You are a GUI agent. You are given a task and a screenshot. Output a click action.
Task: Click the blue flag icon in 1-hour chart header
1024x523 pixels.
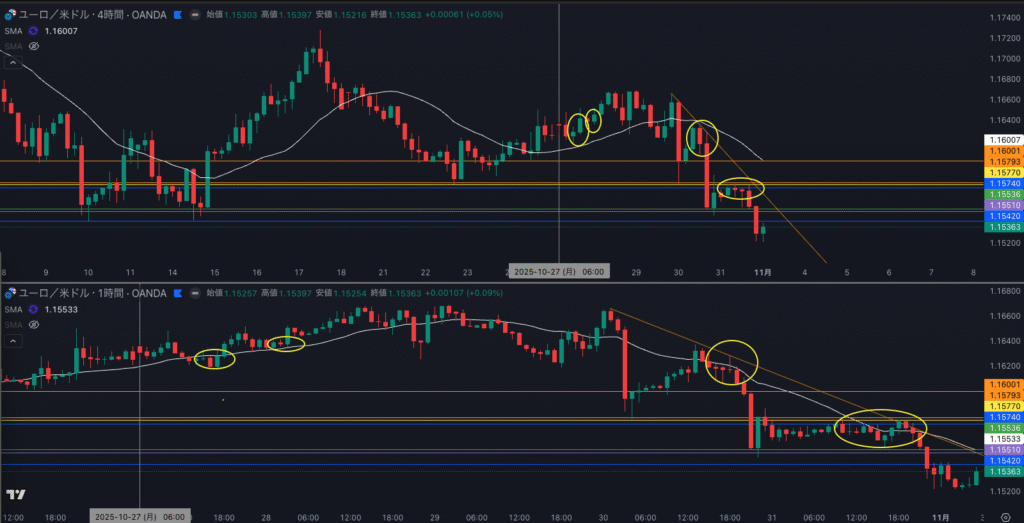pyautogui.click(x=178, y=293)
